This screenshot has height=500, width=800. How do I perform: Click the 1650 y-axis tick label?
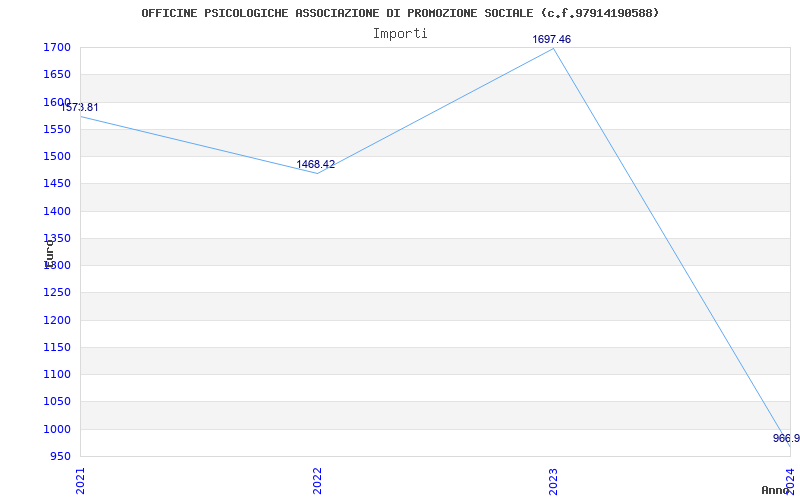coord(58,74)
